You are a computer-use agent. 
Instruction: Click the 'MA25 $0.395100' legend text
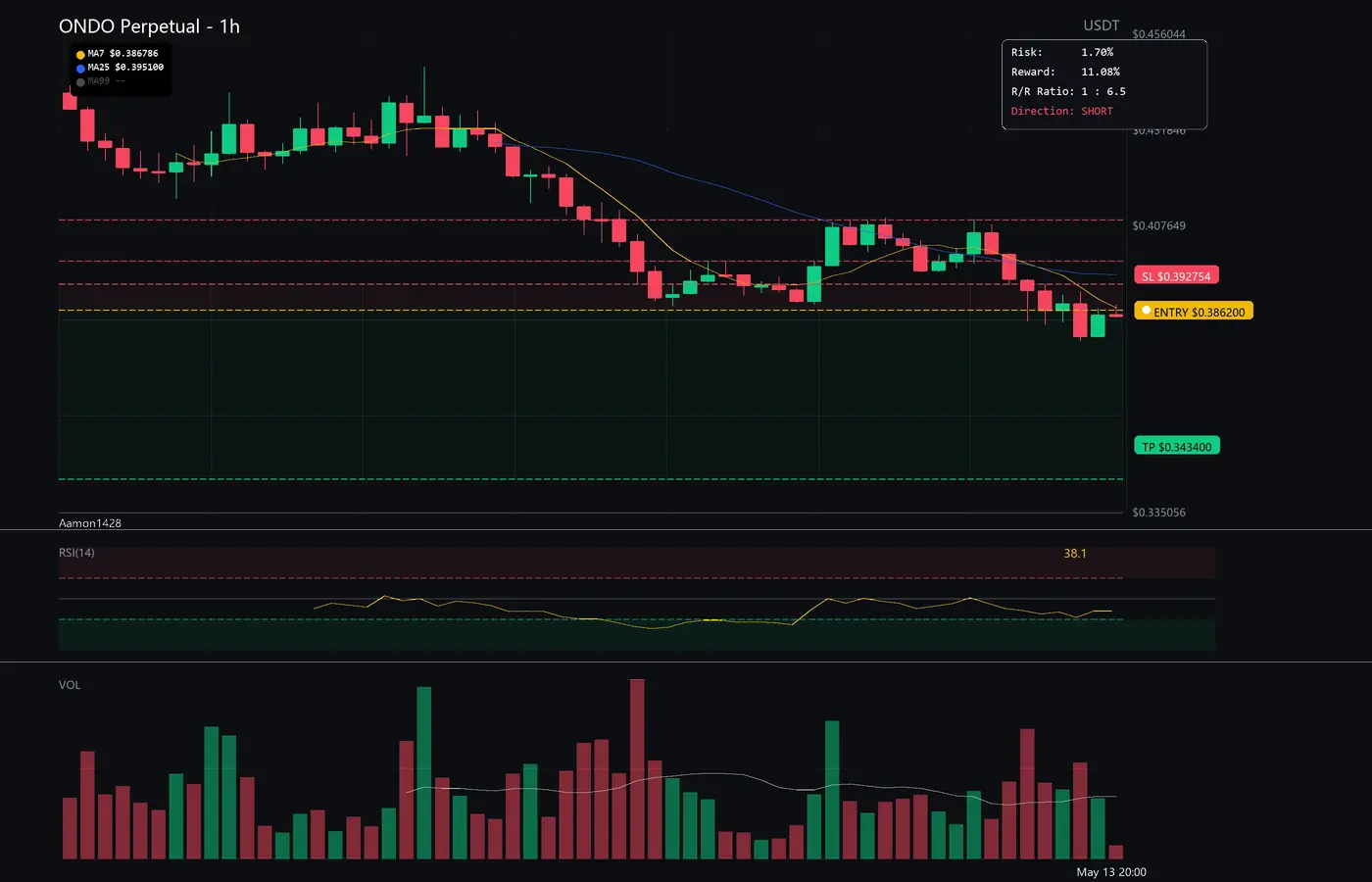click(x=125, y=68)
